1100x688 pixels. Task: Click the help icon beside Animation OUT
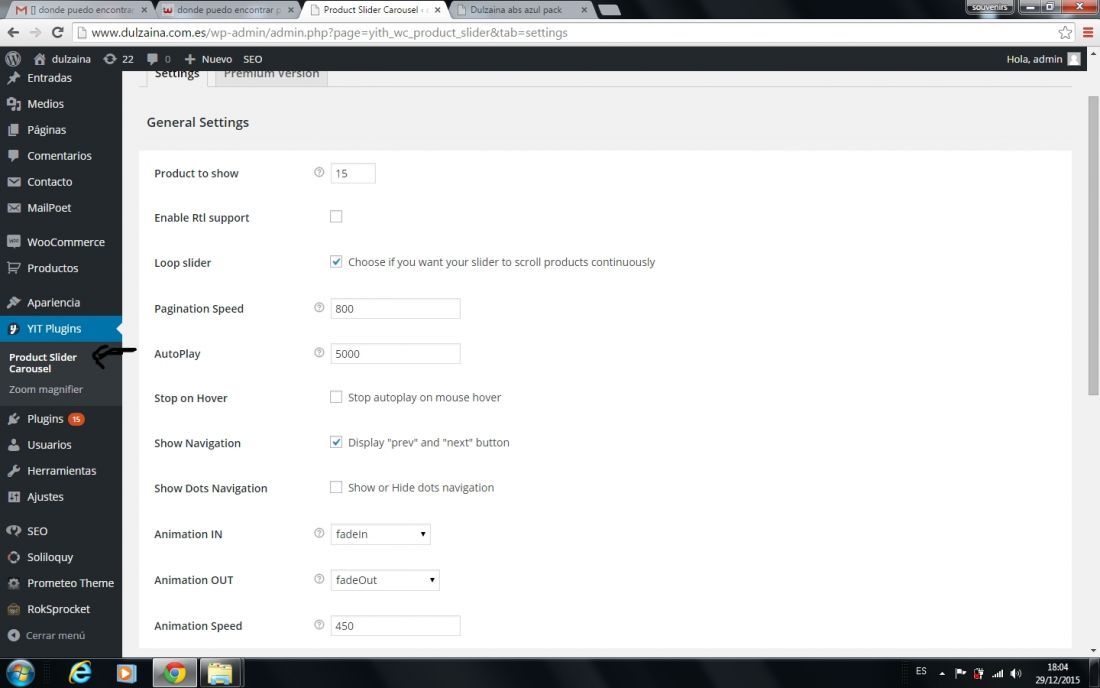point(319,579)
